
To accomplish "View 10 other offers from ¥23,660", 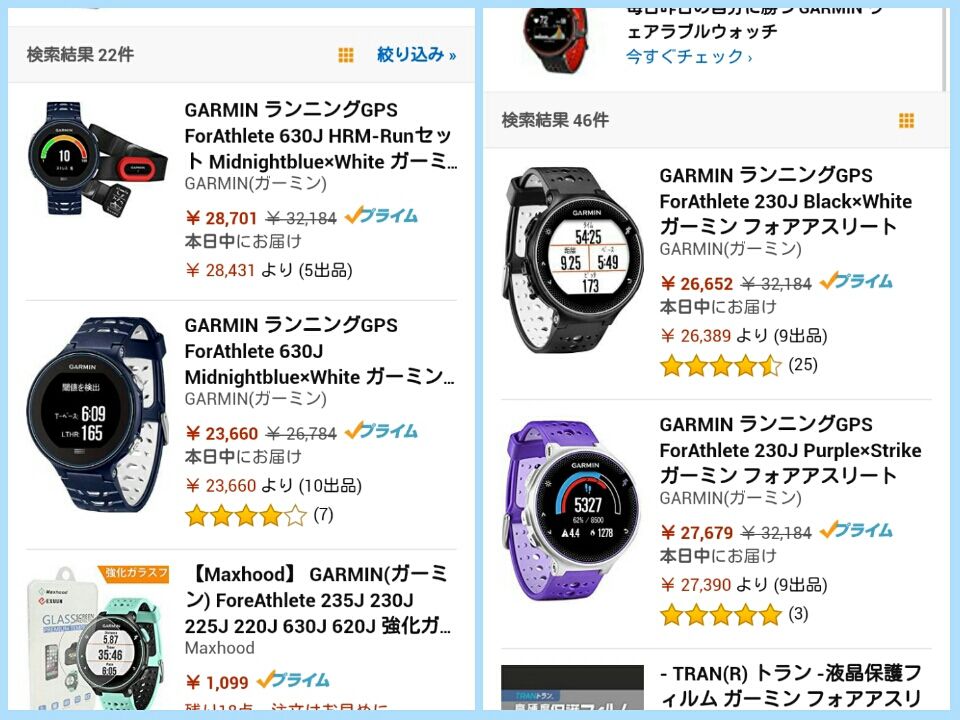I will pos(273,486).
